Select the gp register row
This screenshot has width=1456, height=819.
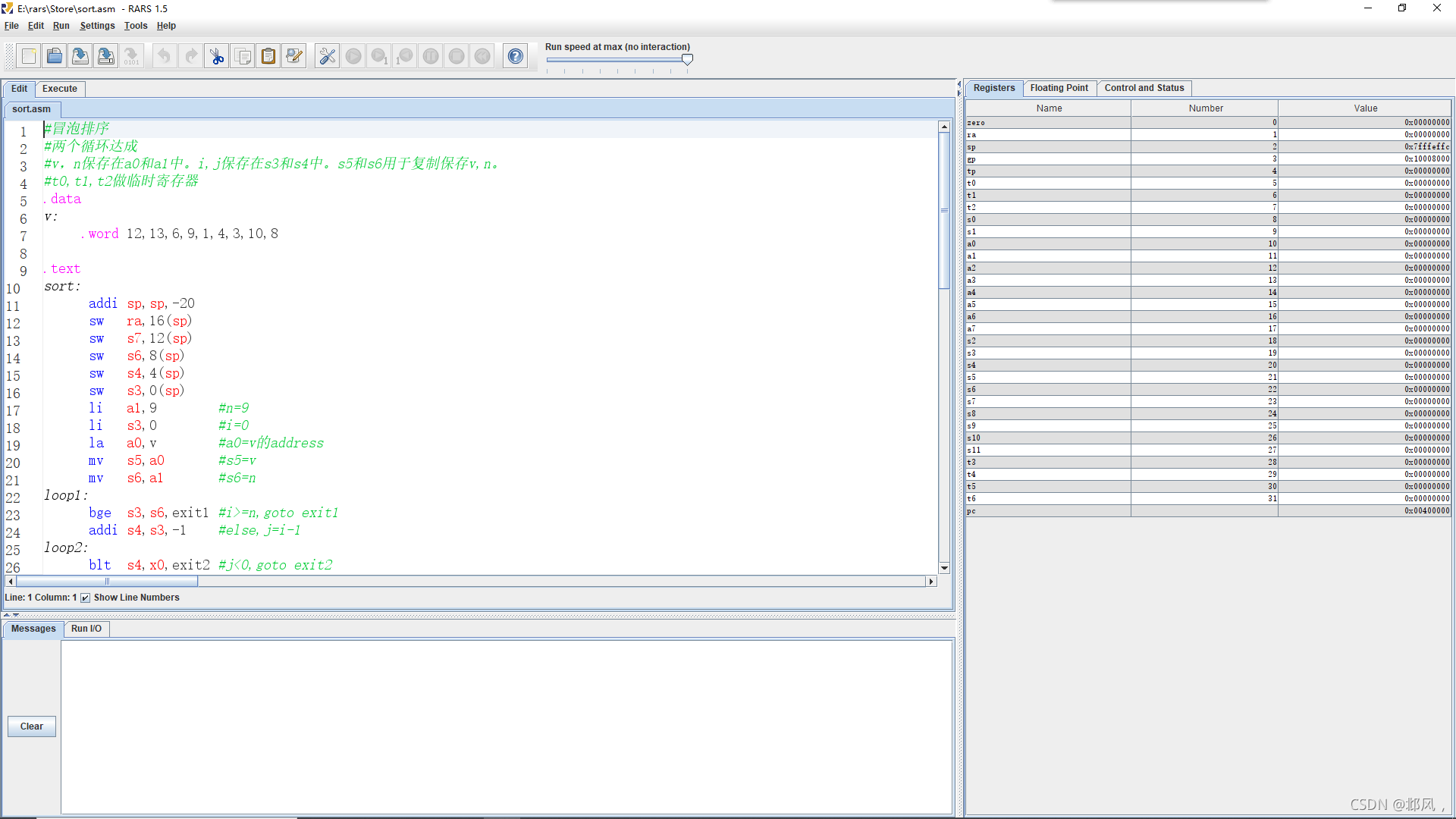point(1209,159)
